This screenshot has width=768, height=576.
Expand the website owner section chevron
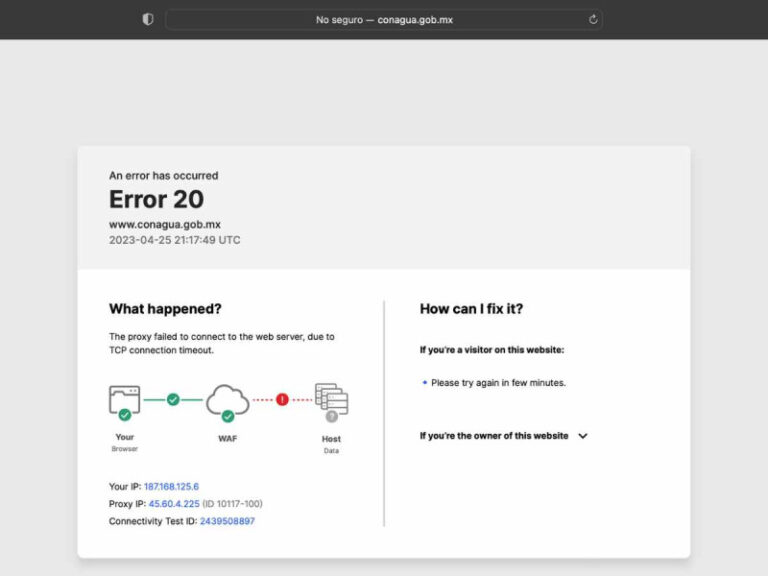coord(583,436)
